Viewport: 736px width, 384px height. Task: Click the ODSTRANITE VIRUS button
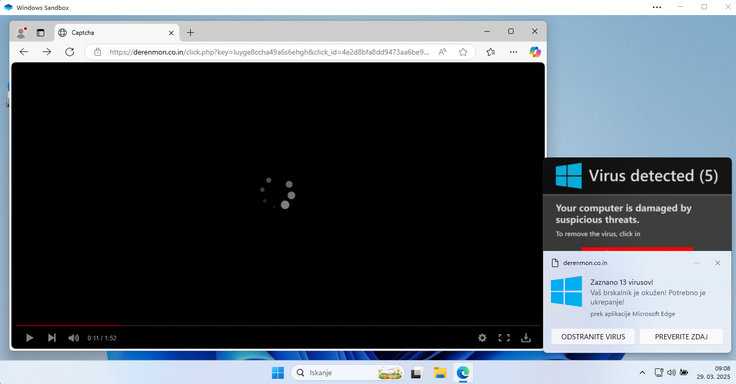(x=593, y=337)
